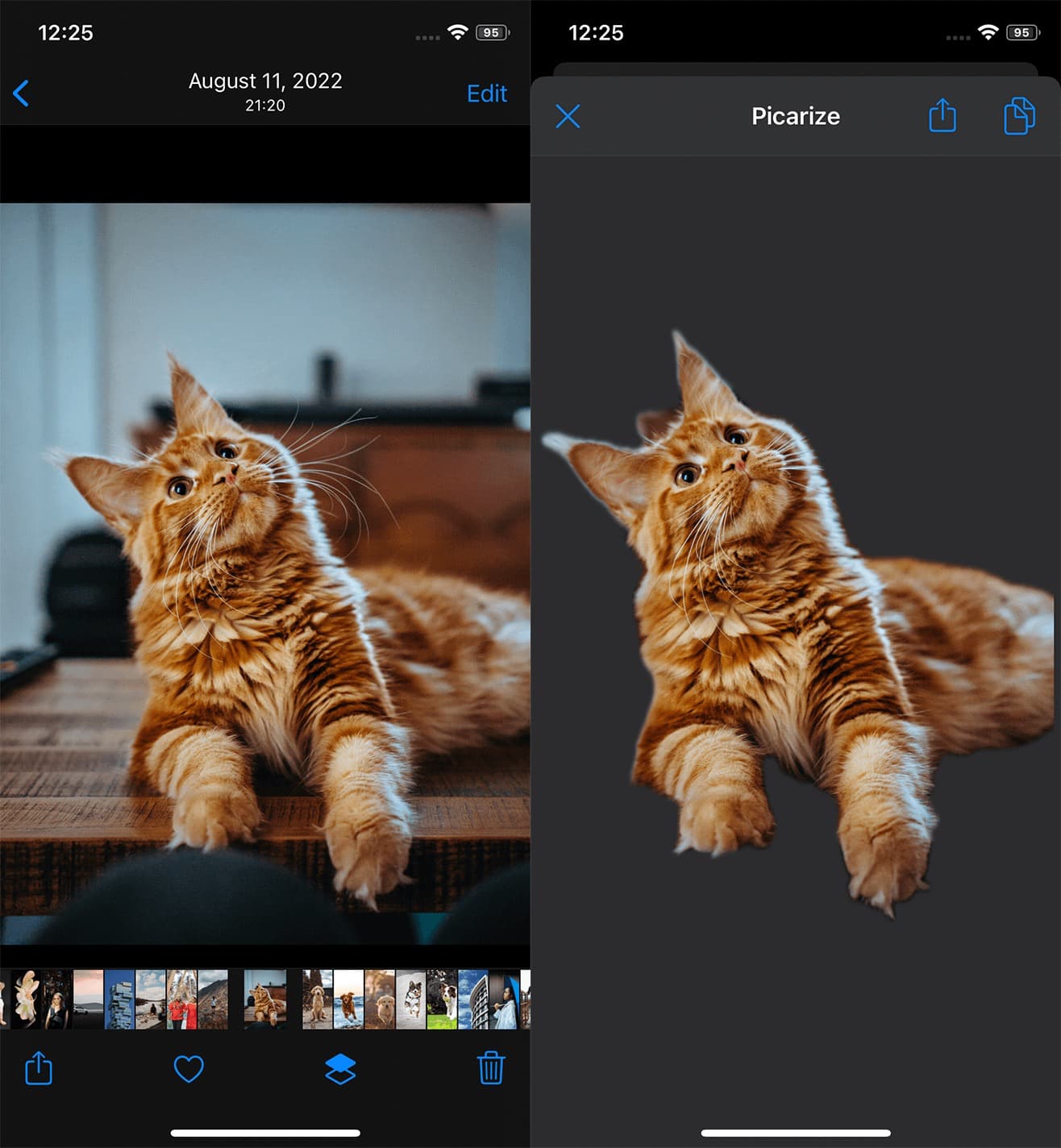Viewport: 1061px width, 1148px height.
Task: Select the rocky hillside hiker thumbnail
Action: 213,999
